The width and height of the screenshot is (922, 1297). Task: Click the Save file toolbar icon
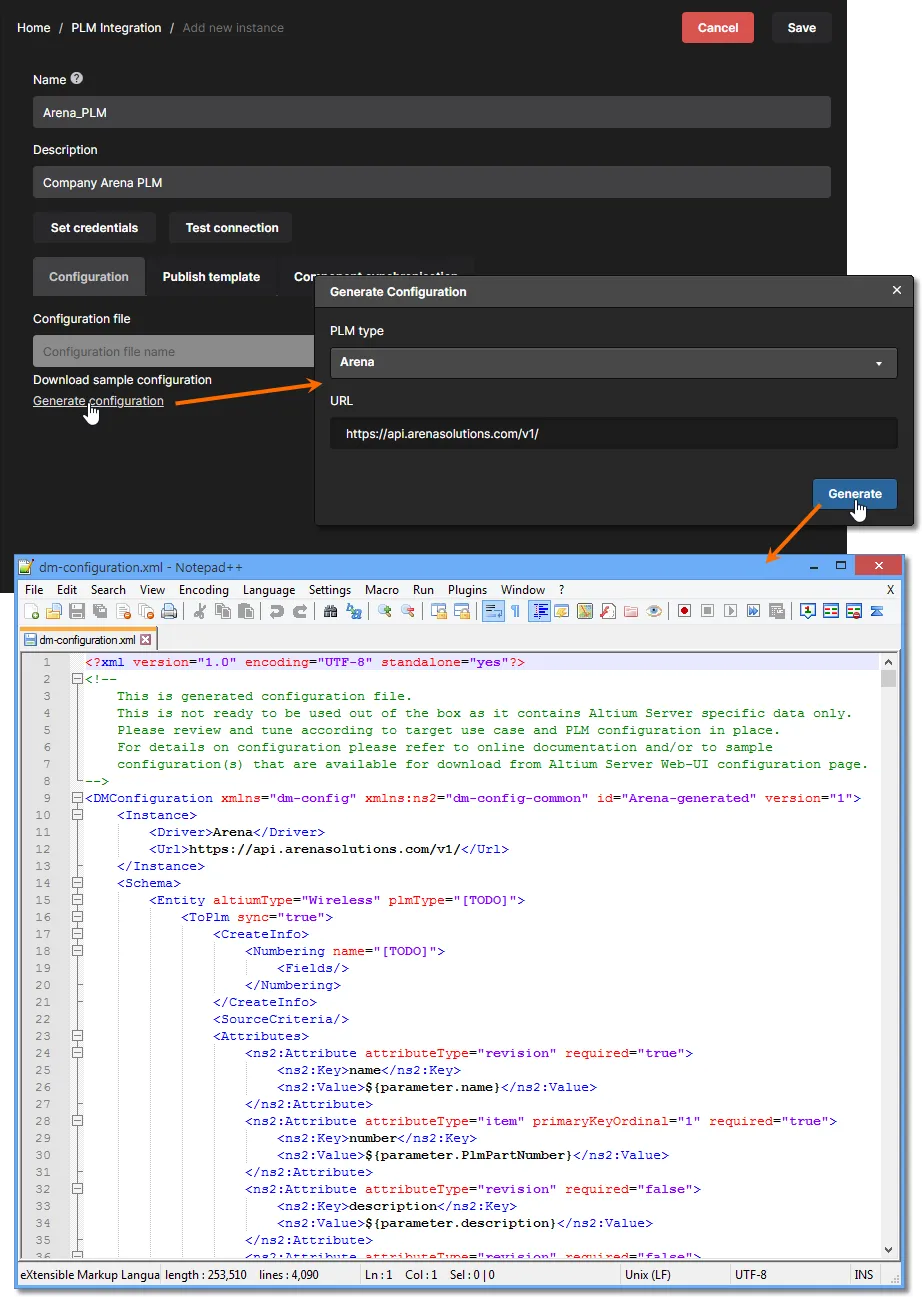[x=77, y=611]
